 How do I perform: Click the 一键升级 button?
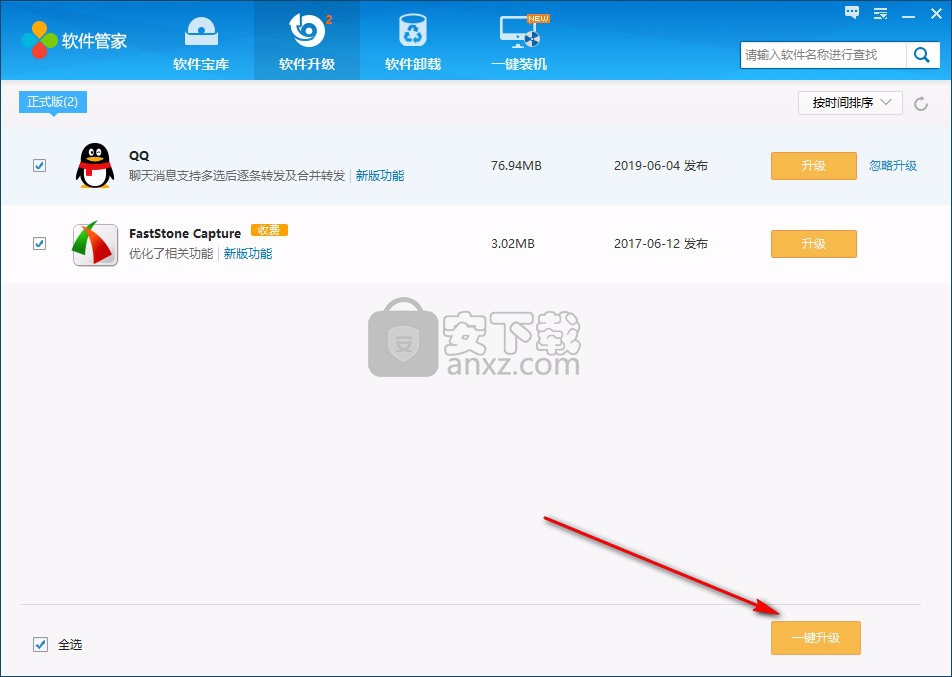click(815, 638)
